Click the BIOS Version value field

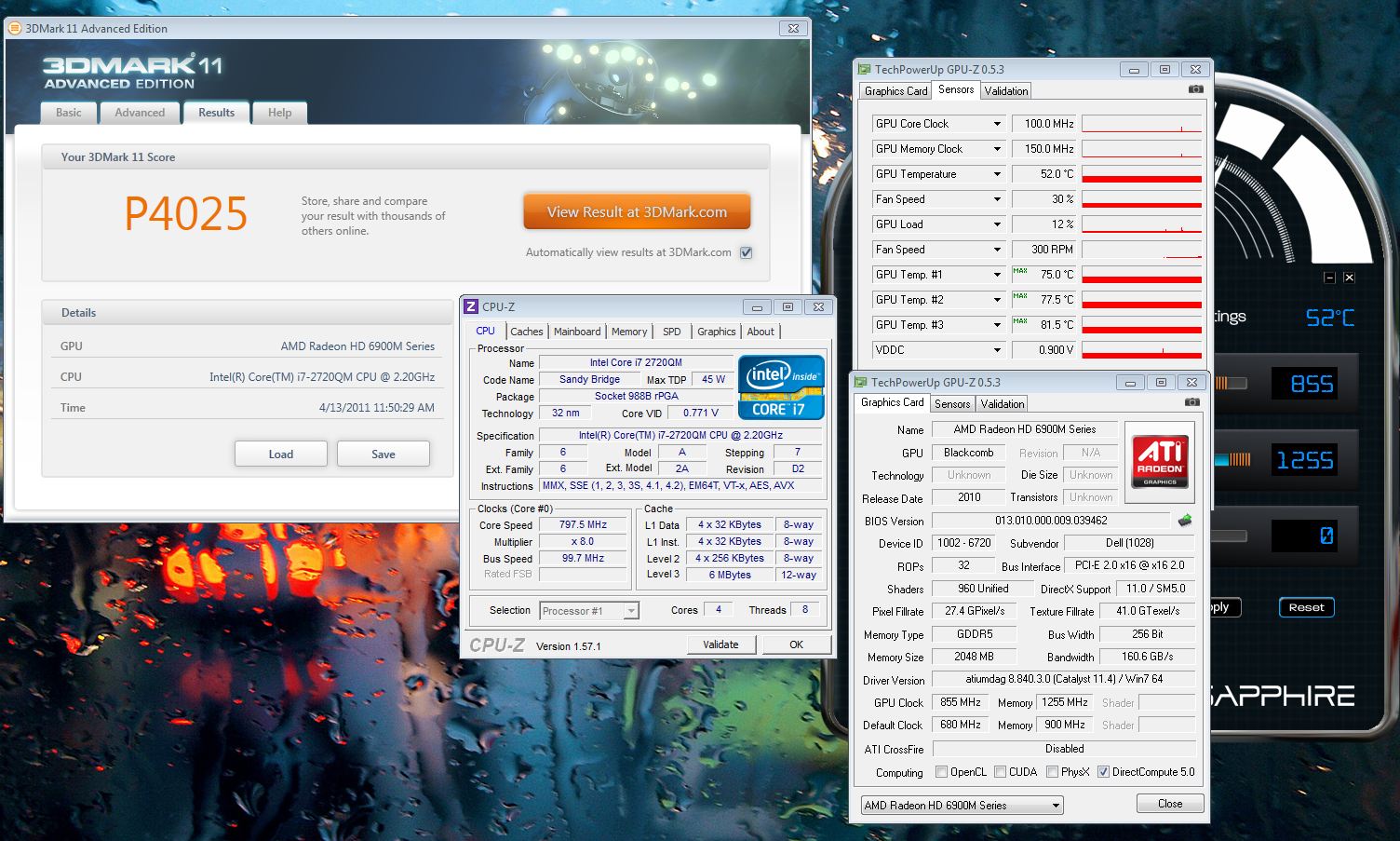pos(1051,521)
